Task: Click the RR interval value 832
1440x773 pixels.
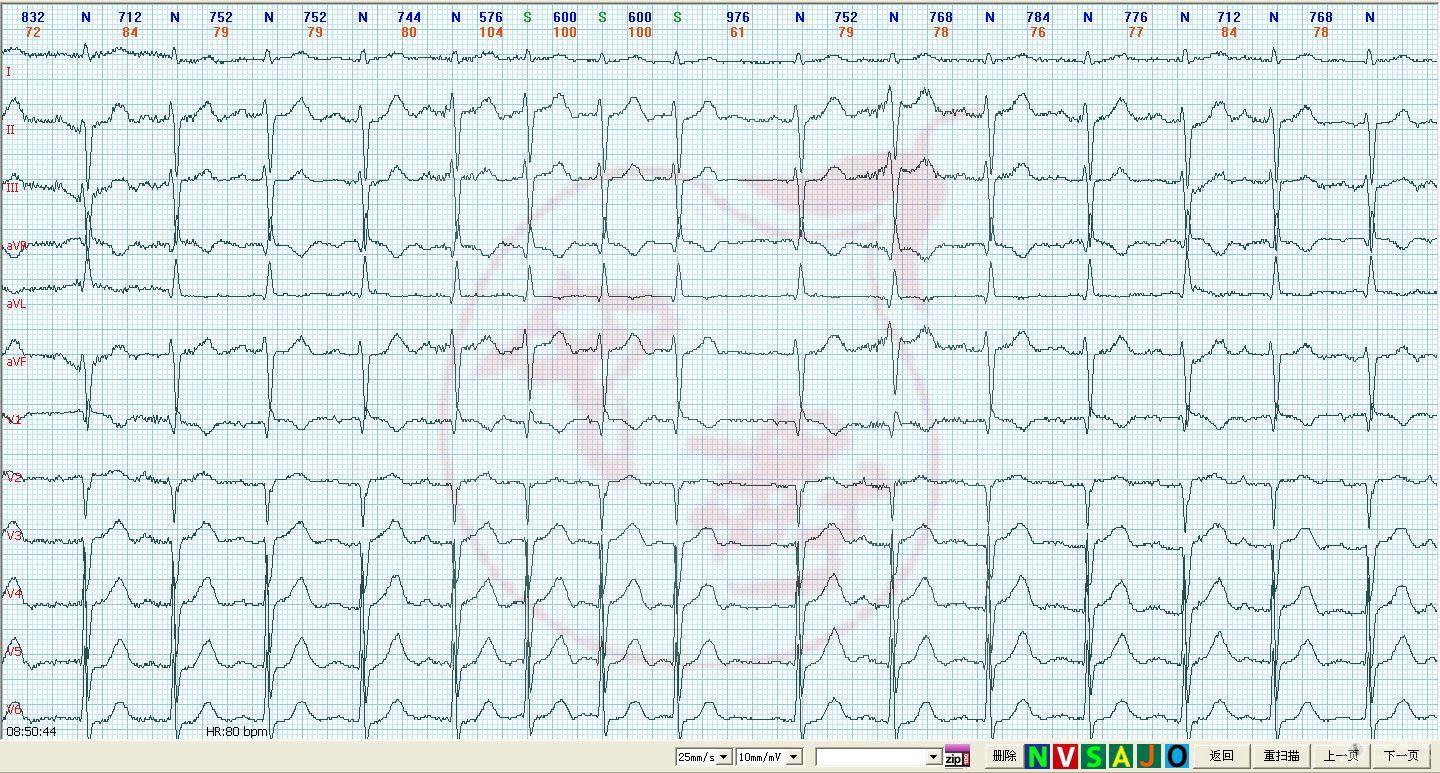Action: click(33, 17)
